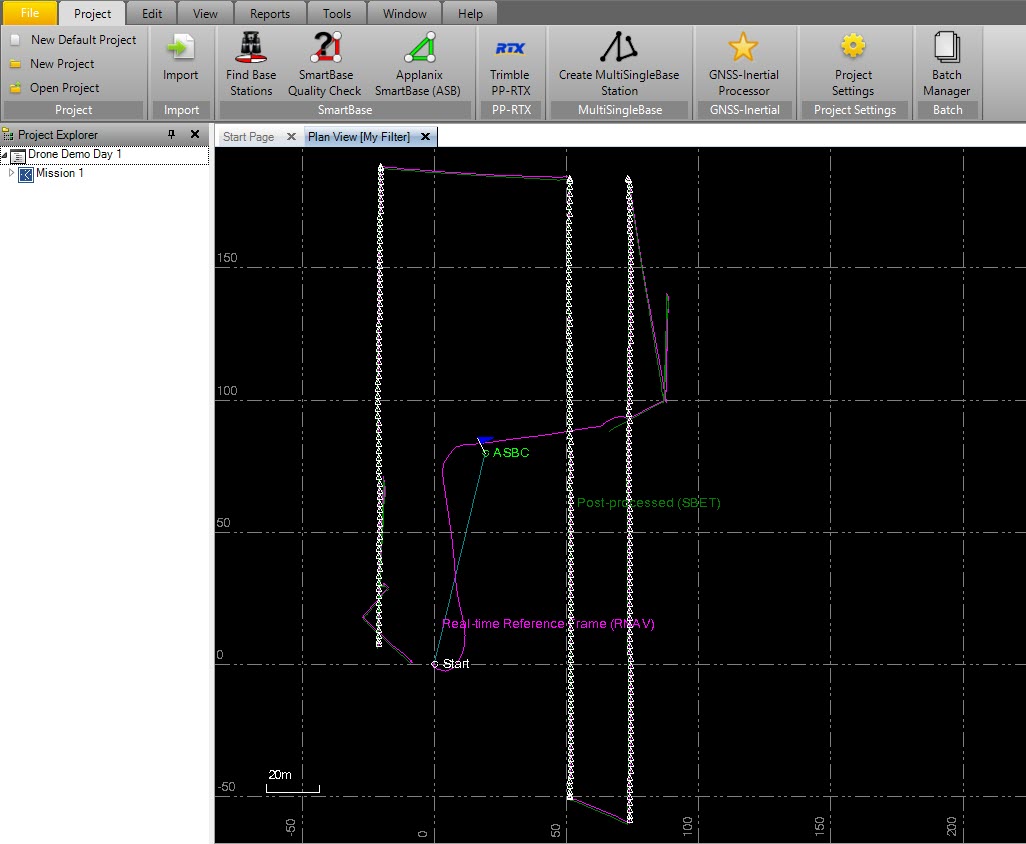Click Open Project
Screen dimensions: 1026x844
click(x=64, y=88)
